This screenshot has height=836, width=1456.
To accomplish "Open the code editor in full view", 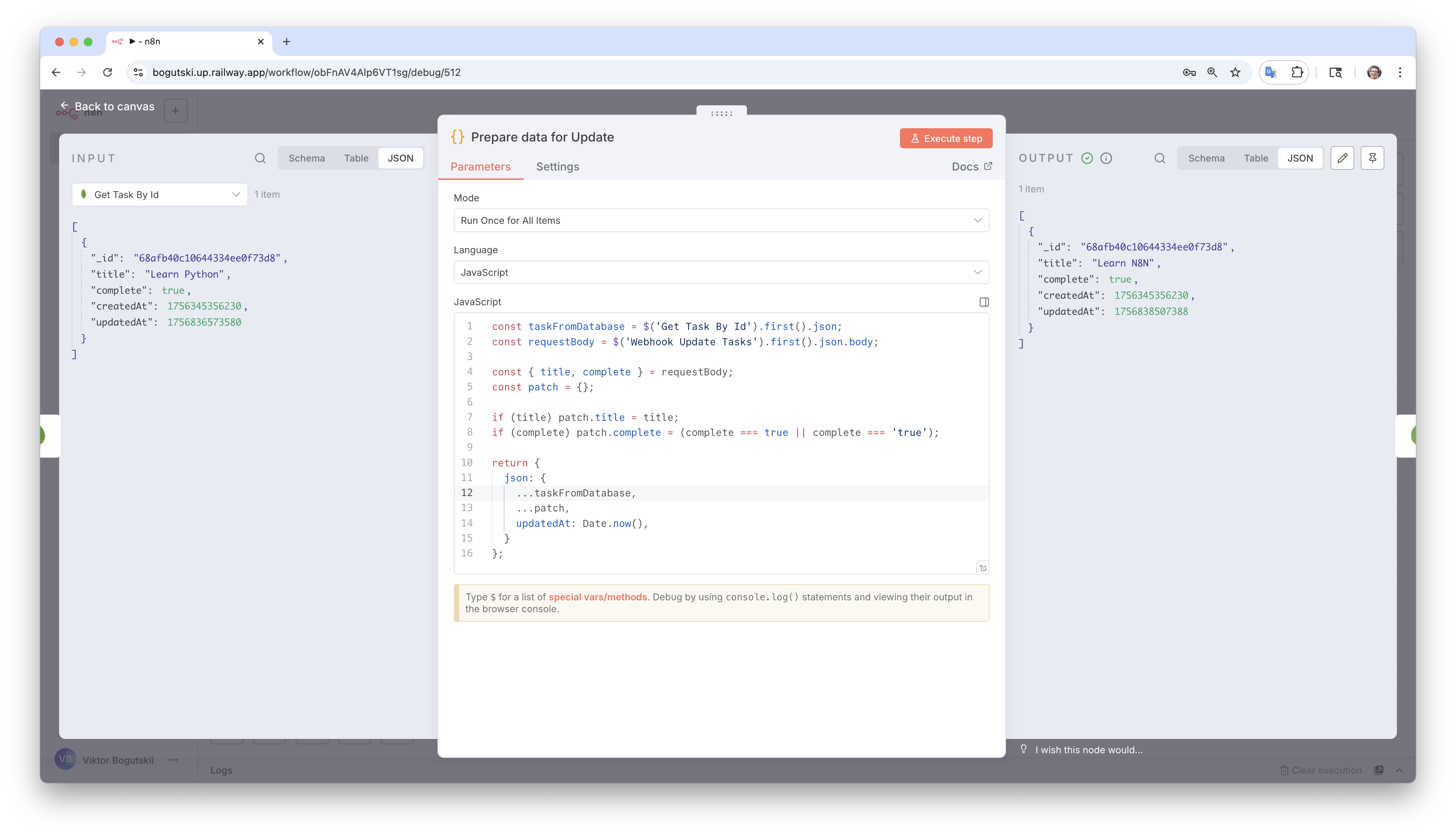I will 983,302.
